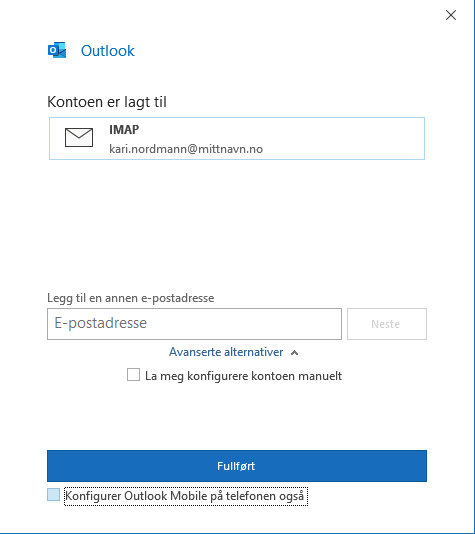Click 'Konfigurer Outlook Mobile på telefonen også' label

pos(186,496)
